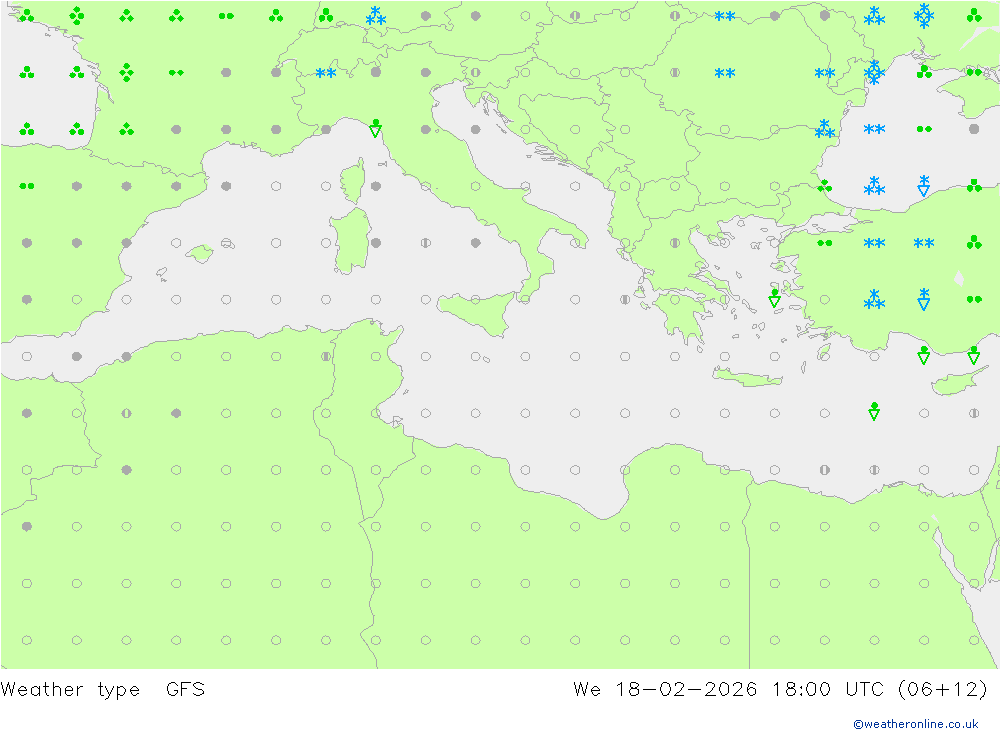Click the green shower symbol near Genoa coast

click(376, 128)
